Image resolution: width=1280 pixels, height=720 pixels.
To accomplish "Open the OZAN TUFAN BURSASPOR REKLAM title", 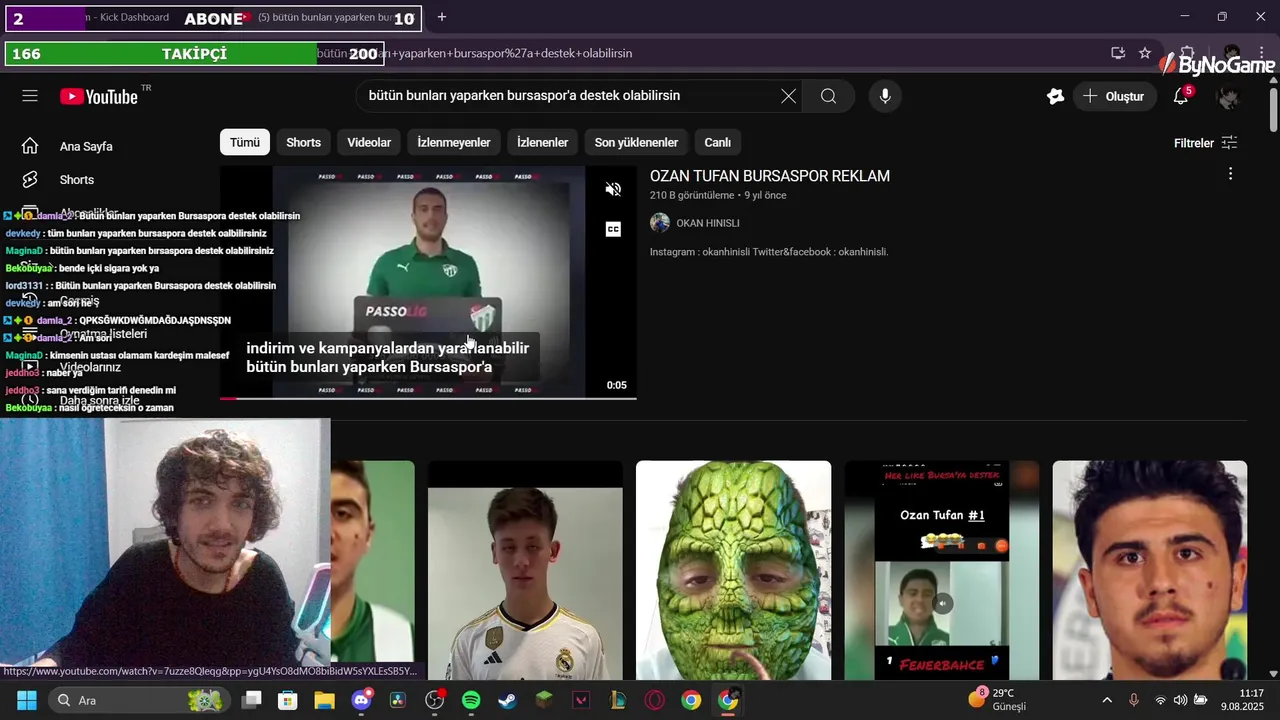I will [x=769, y=176].
